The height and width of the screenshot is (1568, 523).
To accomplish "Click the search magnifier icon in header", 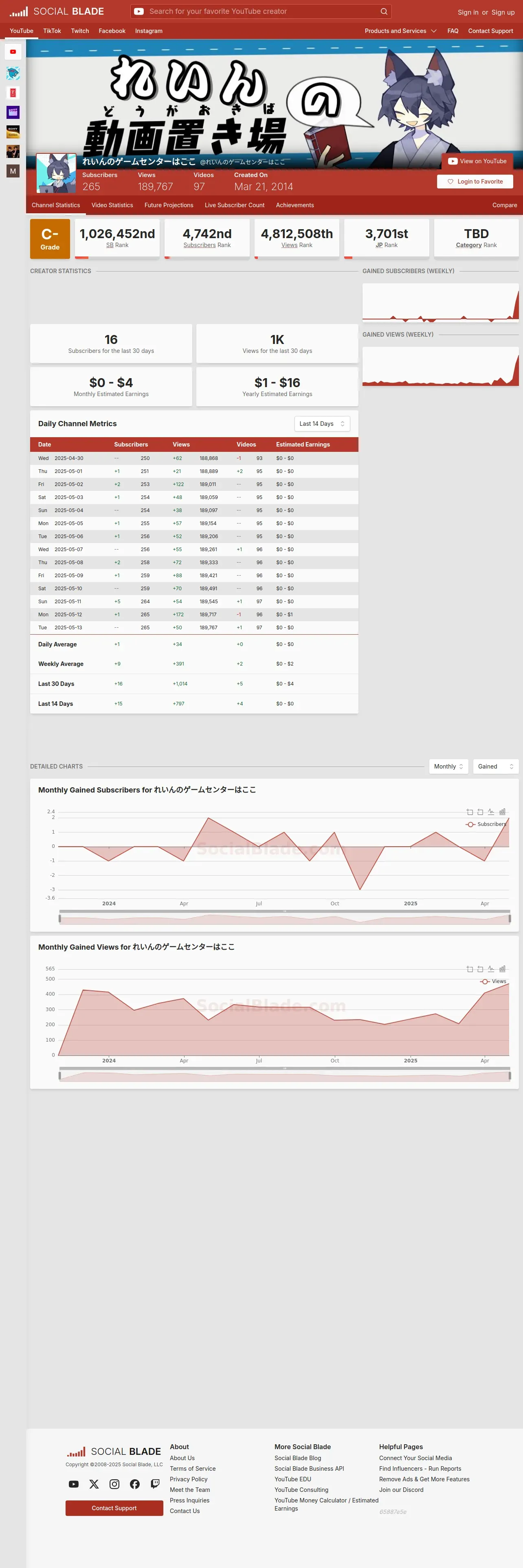I will tap(384, 11).
